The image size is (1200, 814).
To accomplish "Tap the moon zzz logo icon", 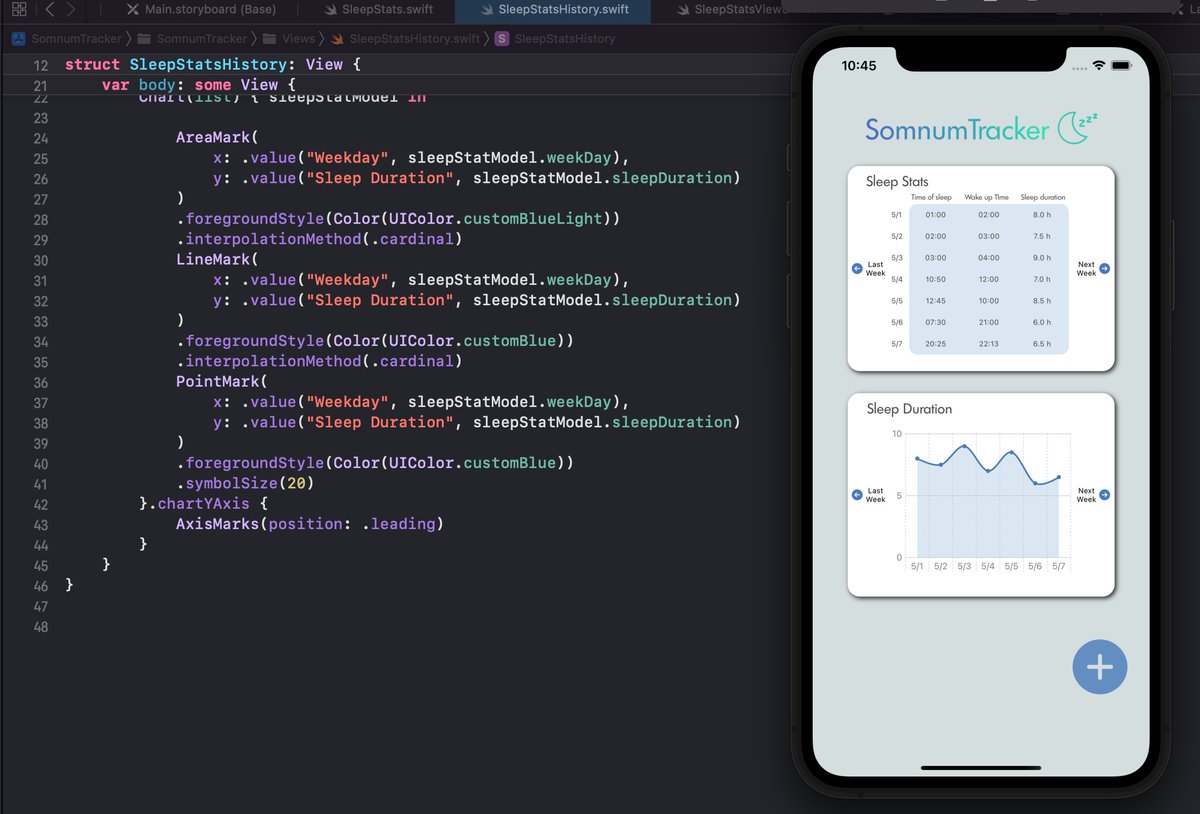I will pyautogui.click(x=1077, y=128).
